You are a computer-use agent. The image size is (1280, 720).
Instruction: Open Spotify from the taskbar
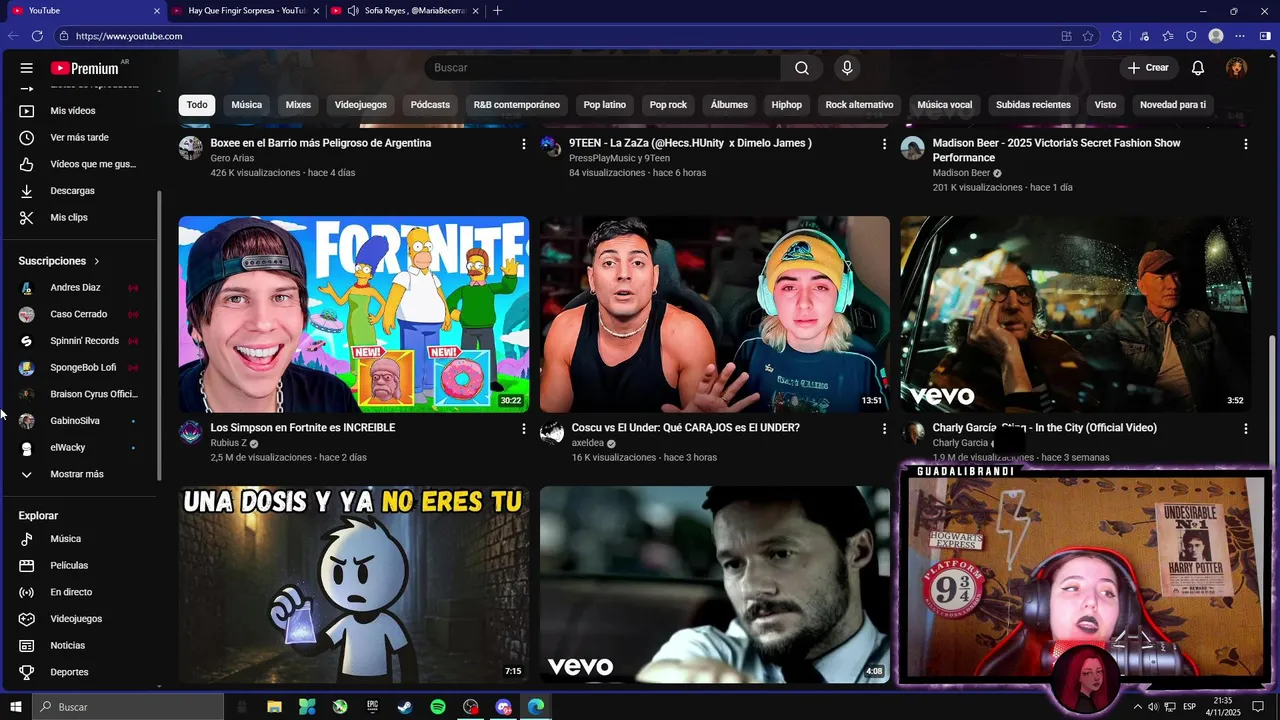pos(438,707)
